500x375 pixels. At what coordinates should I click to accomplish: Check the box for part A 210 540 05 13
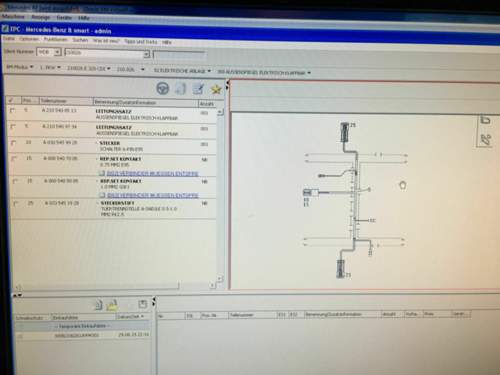12,110
